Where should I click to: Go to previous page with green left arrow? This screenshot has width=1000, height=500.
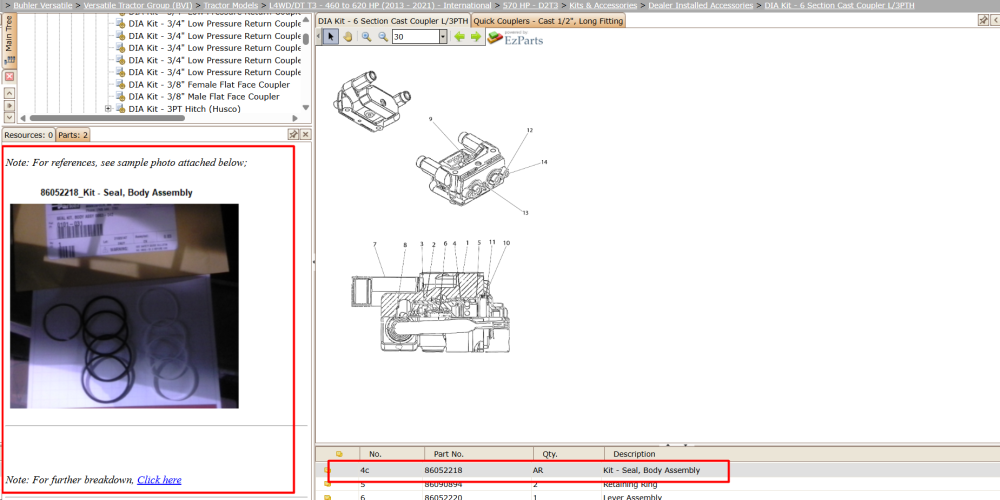coord(459,37)
